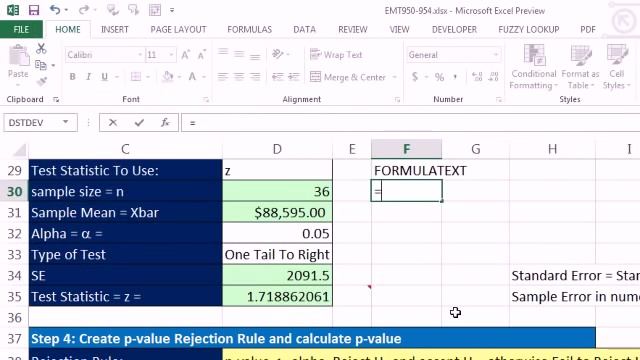Image resolution: width=640 pixels, height=360 pixels.
Task: Decrease font size with the small A icon
Action: [202, 55]
